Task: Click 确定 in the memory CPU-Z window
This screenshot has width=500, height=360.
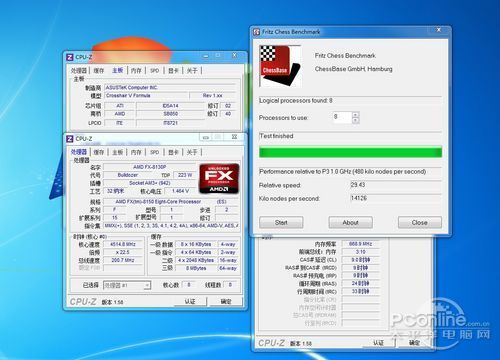Action: (x=414, y=343)
